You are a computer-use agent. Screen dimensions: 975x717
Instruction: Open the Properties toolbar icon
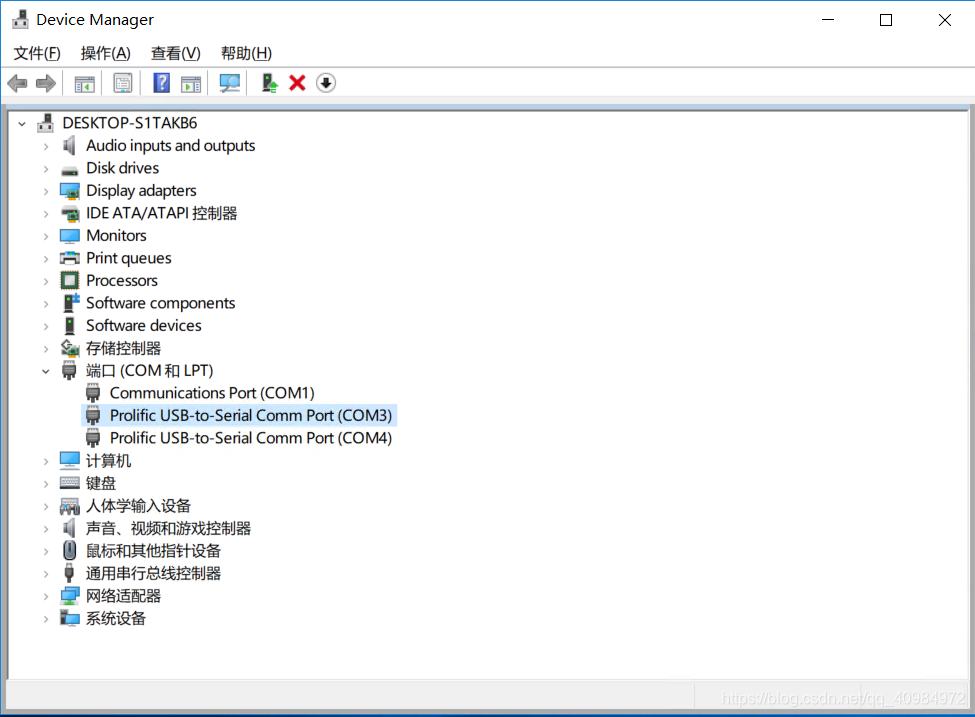(122, 83)
